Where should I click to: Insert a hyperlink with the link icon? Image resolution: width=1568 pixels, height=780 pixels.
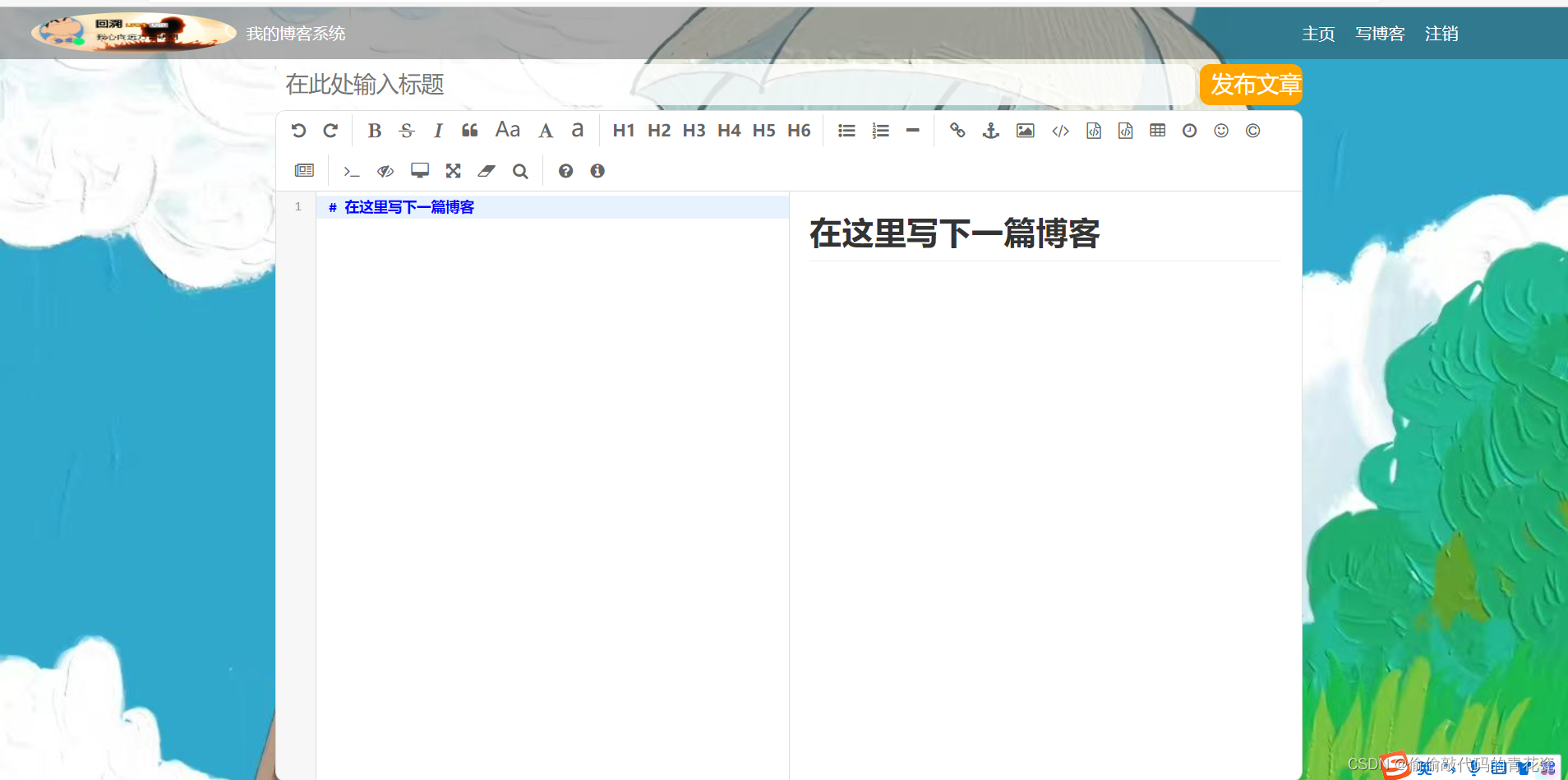pos(957,131)
